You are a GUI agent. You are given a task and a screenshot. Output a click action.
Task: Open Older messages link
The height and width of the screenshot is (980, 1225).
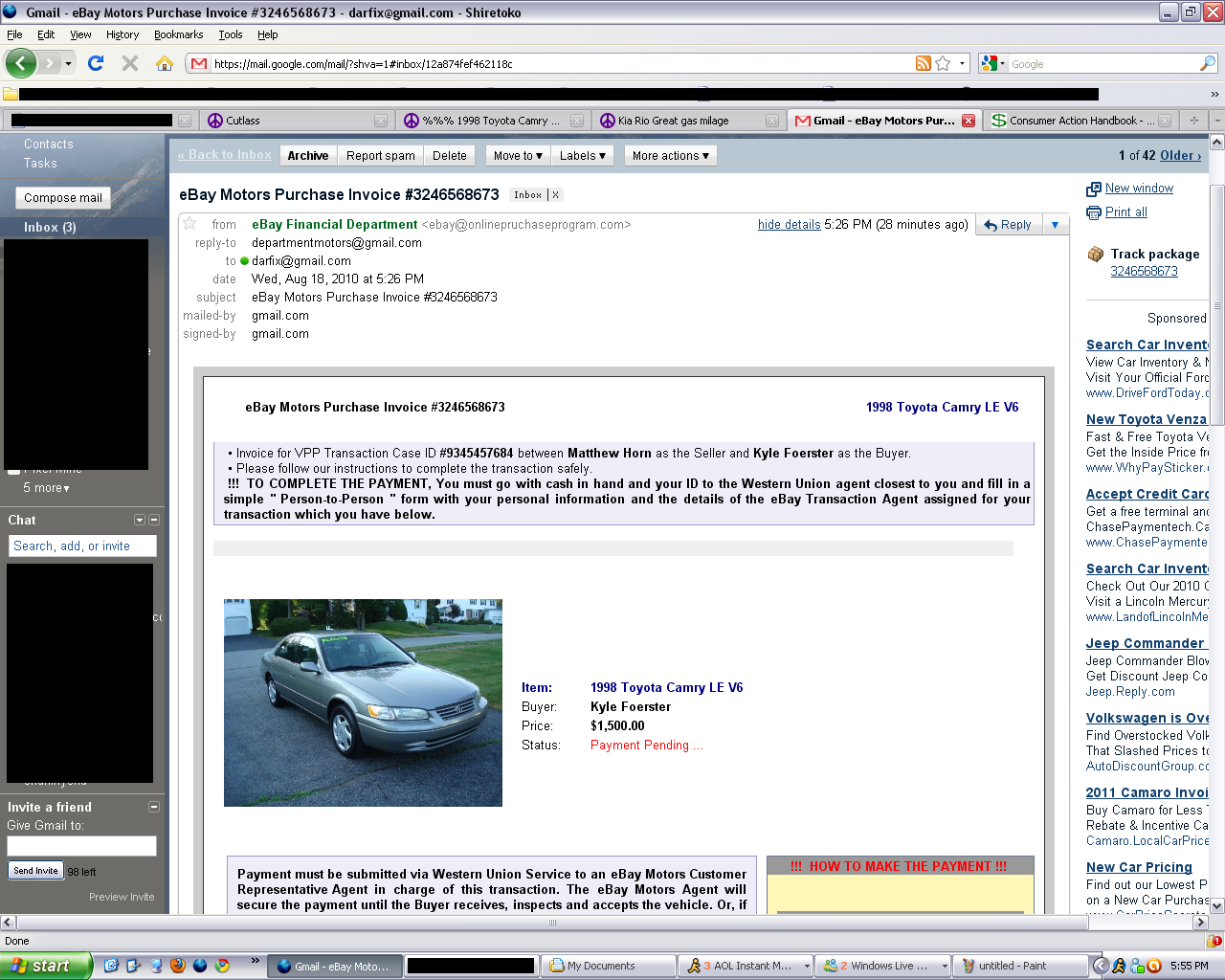pyautogui.click(x=1180, y=156)
